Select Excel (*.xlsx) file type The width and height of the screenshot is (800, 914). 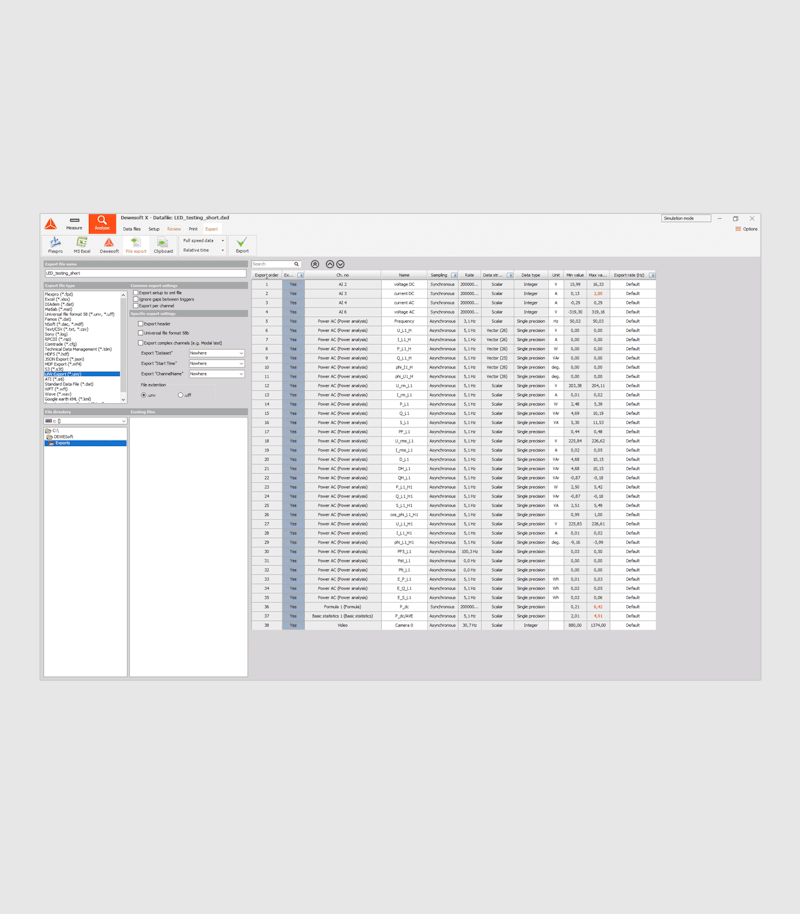click(58, 300)
